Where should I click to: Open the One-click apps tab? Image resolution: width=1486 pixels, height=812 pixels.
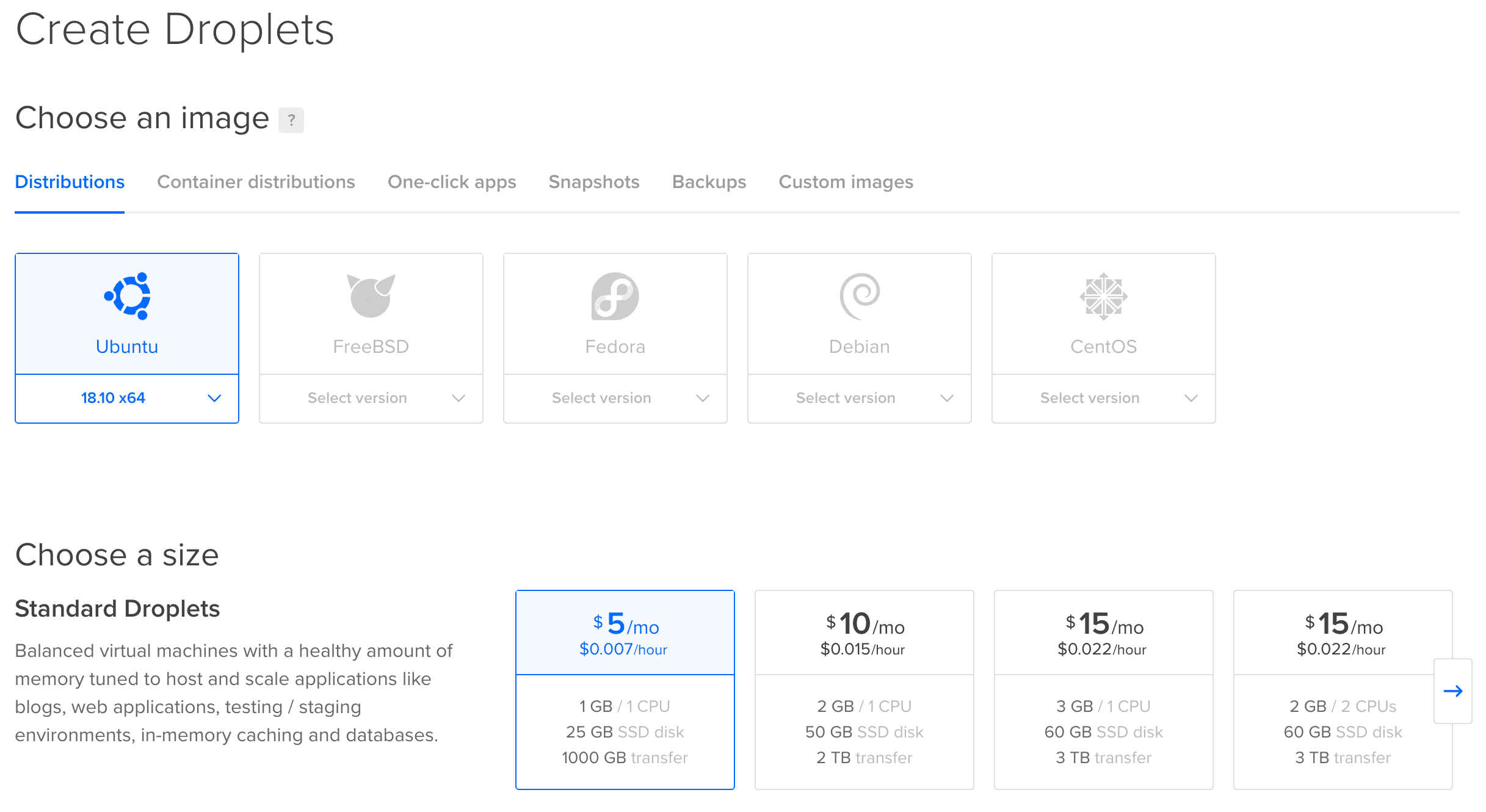452,182
